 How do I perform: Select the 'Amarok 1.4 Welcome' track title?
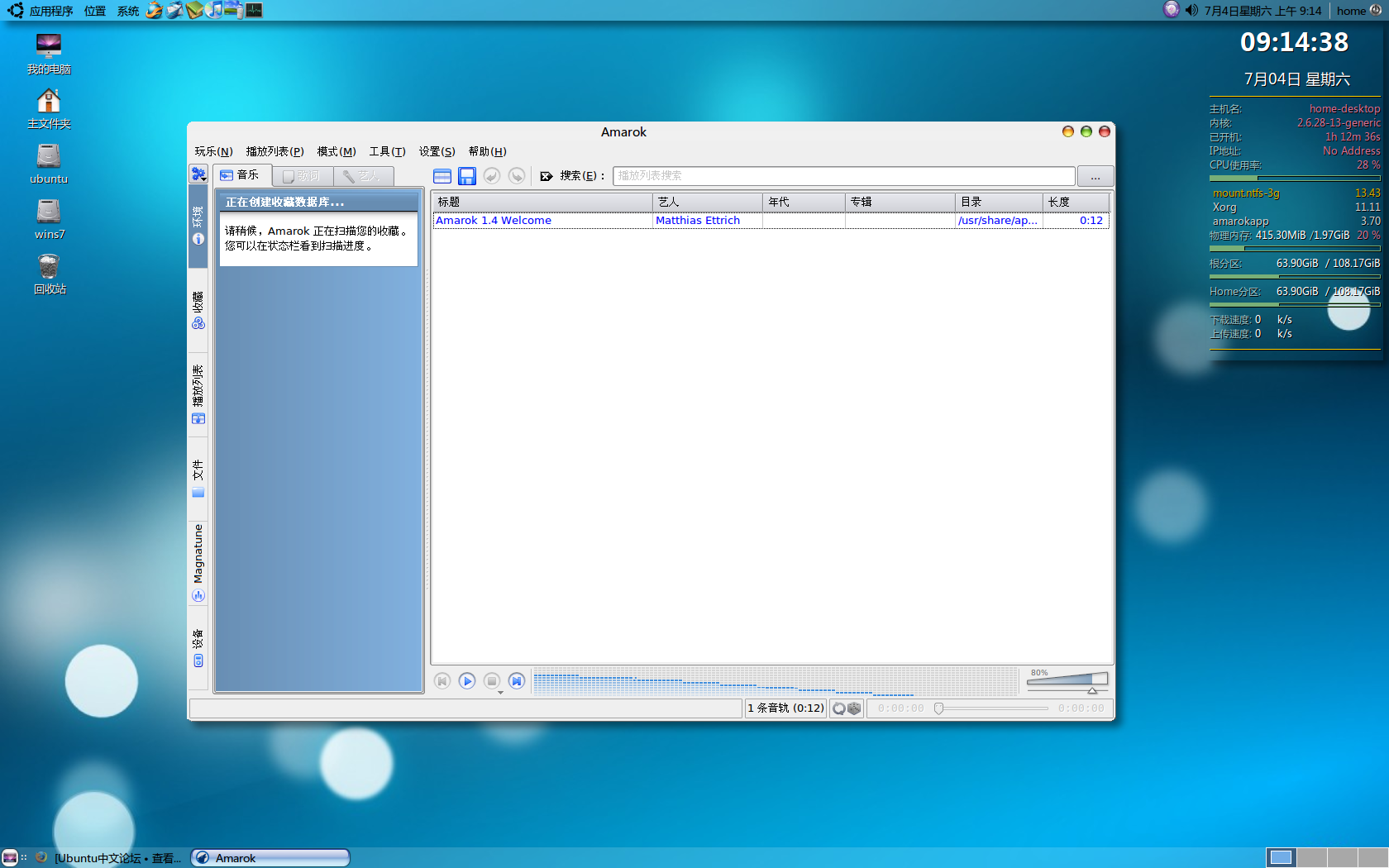[x=494, y=221]
